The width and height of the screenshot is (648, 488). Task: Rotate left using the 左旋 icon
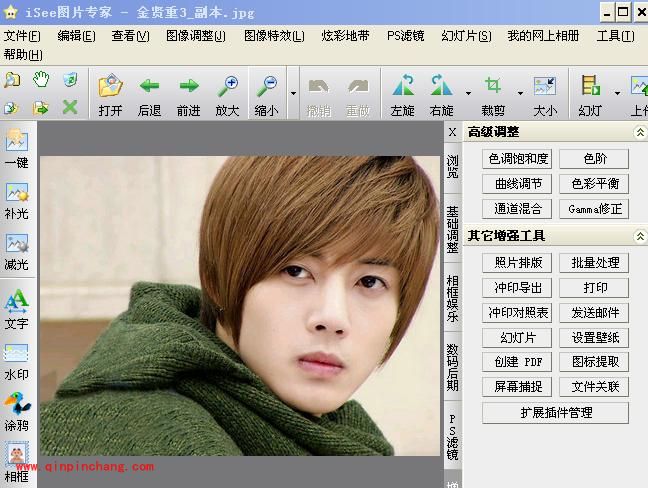coord(403,88)
